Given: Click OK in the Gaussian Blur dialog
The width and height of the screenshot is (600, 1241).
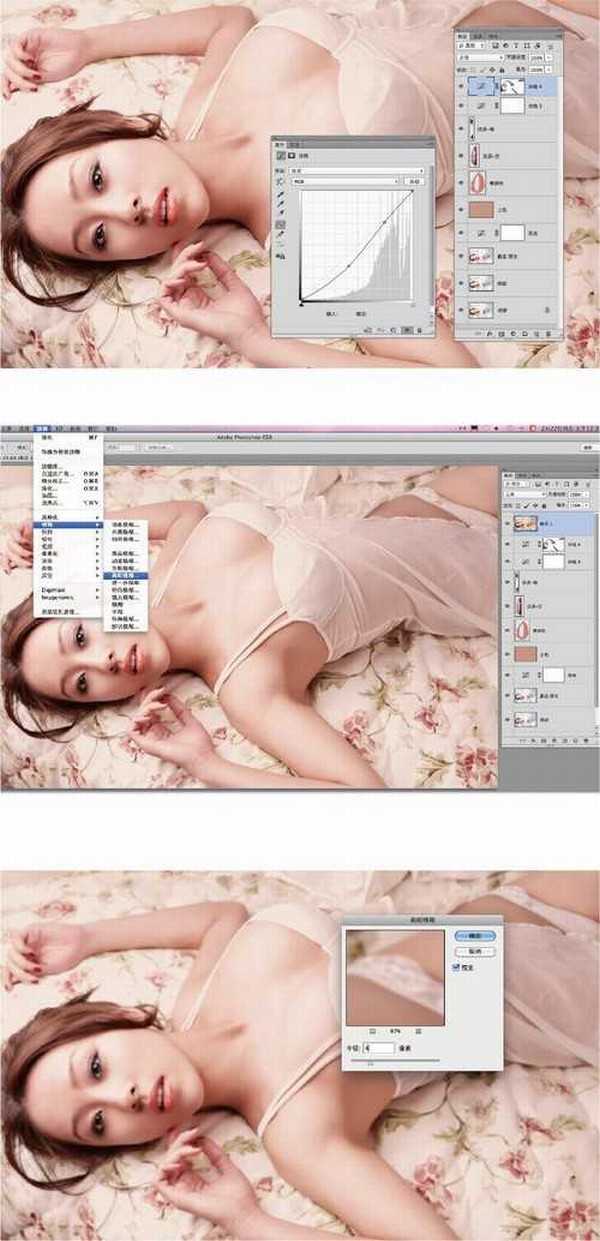Looking at the screenshot, I should (x=475, y=935).
